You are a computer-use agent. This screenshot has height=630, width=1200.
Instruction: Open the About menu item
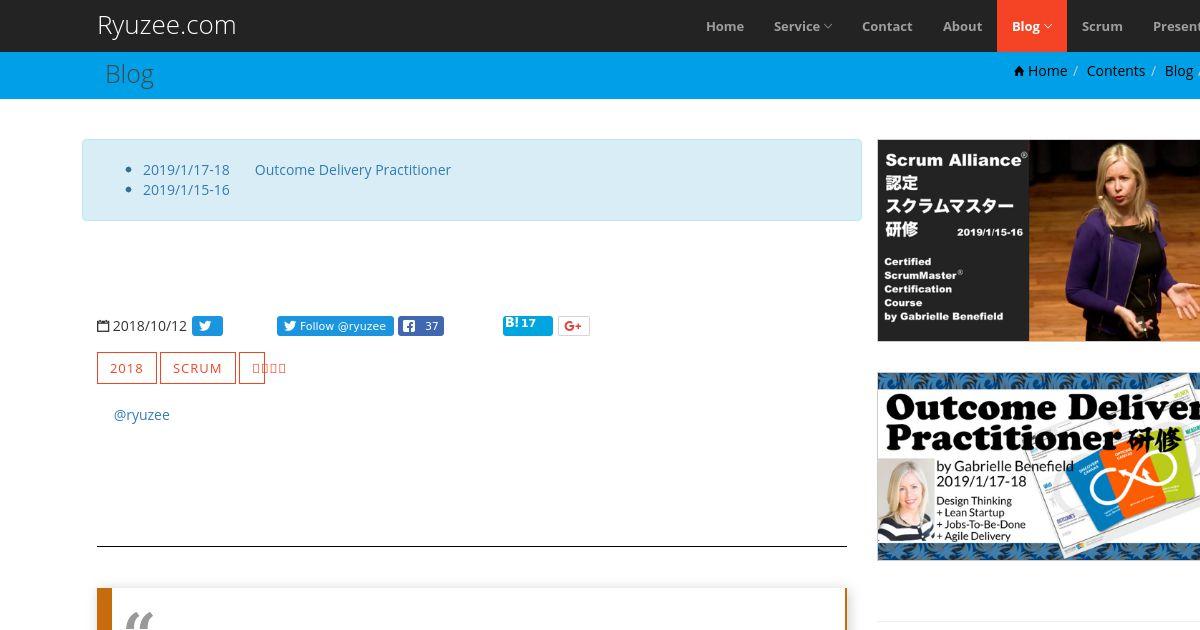[x=962, y=26]
